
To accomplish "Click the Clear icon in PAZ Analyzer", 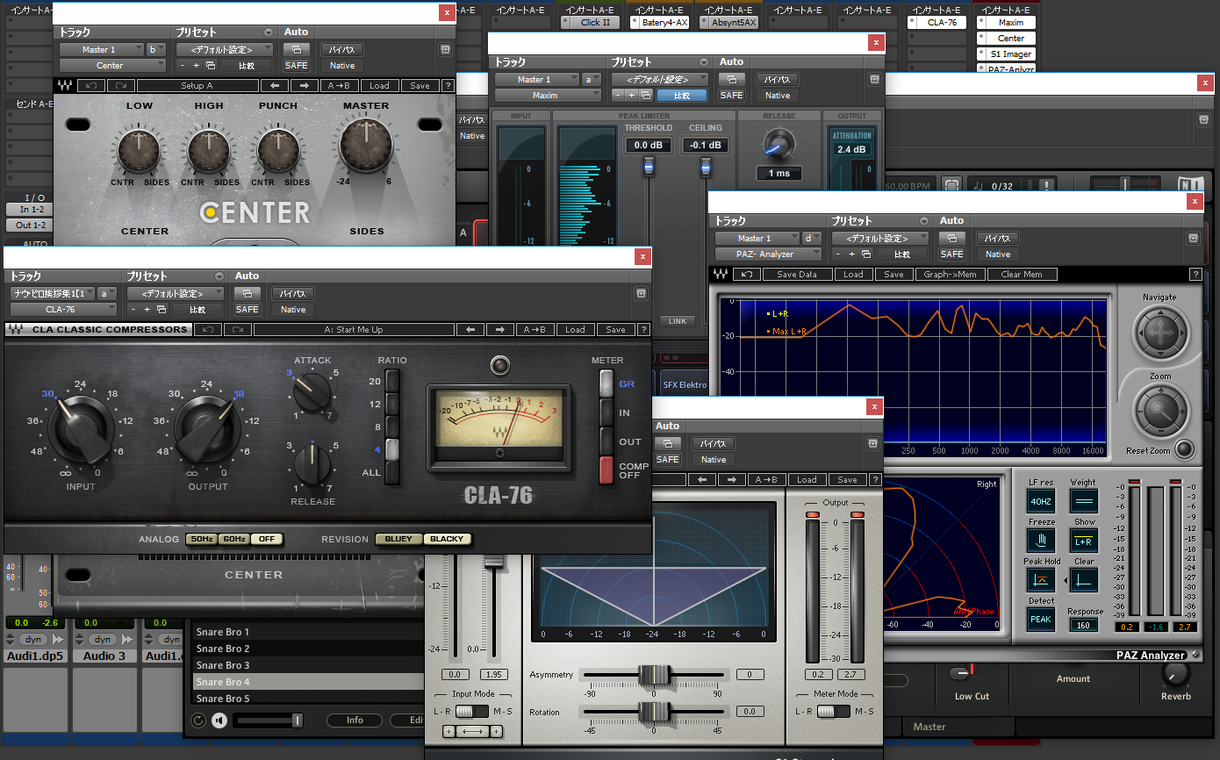I will click(1083, 580).
